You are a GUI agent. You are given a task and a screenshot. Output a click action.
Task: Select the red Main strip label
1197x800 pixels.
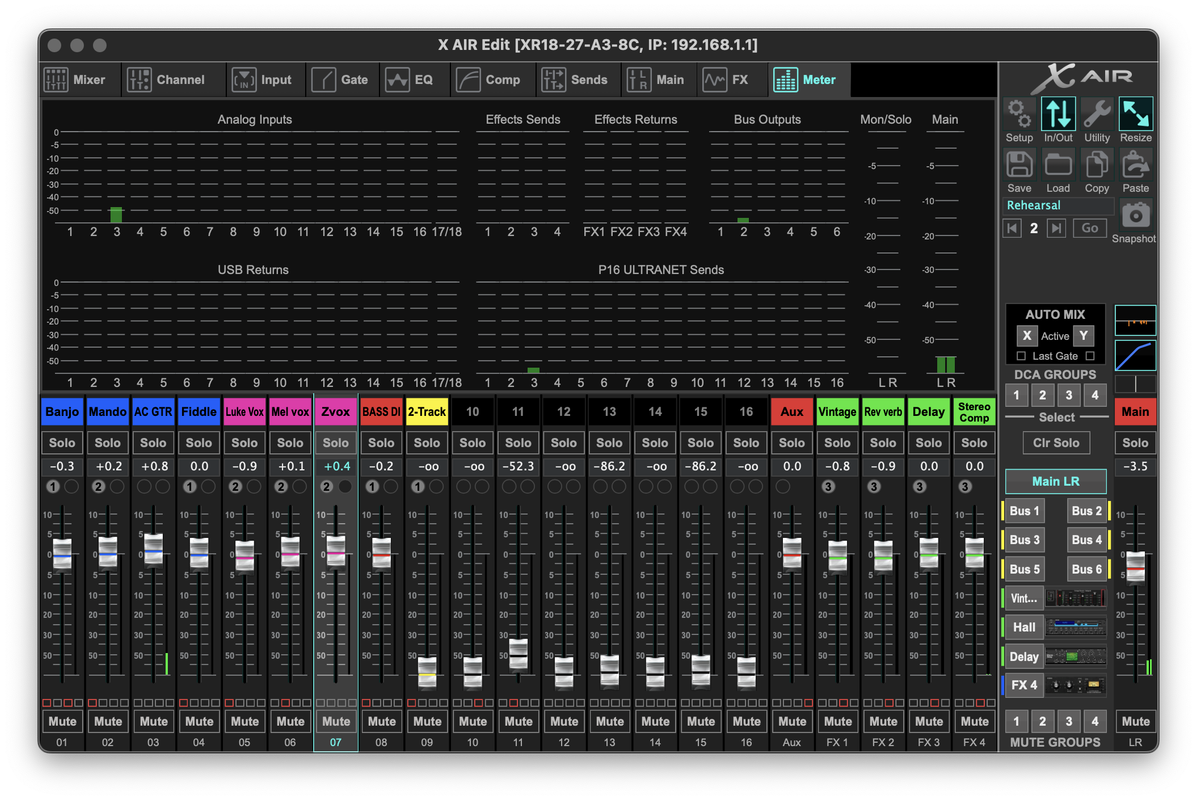(x=1135, y=411)
